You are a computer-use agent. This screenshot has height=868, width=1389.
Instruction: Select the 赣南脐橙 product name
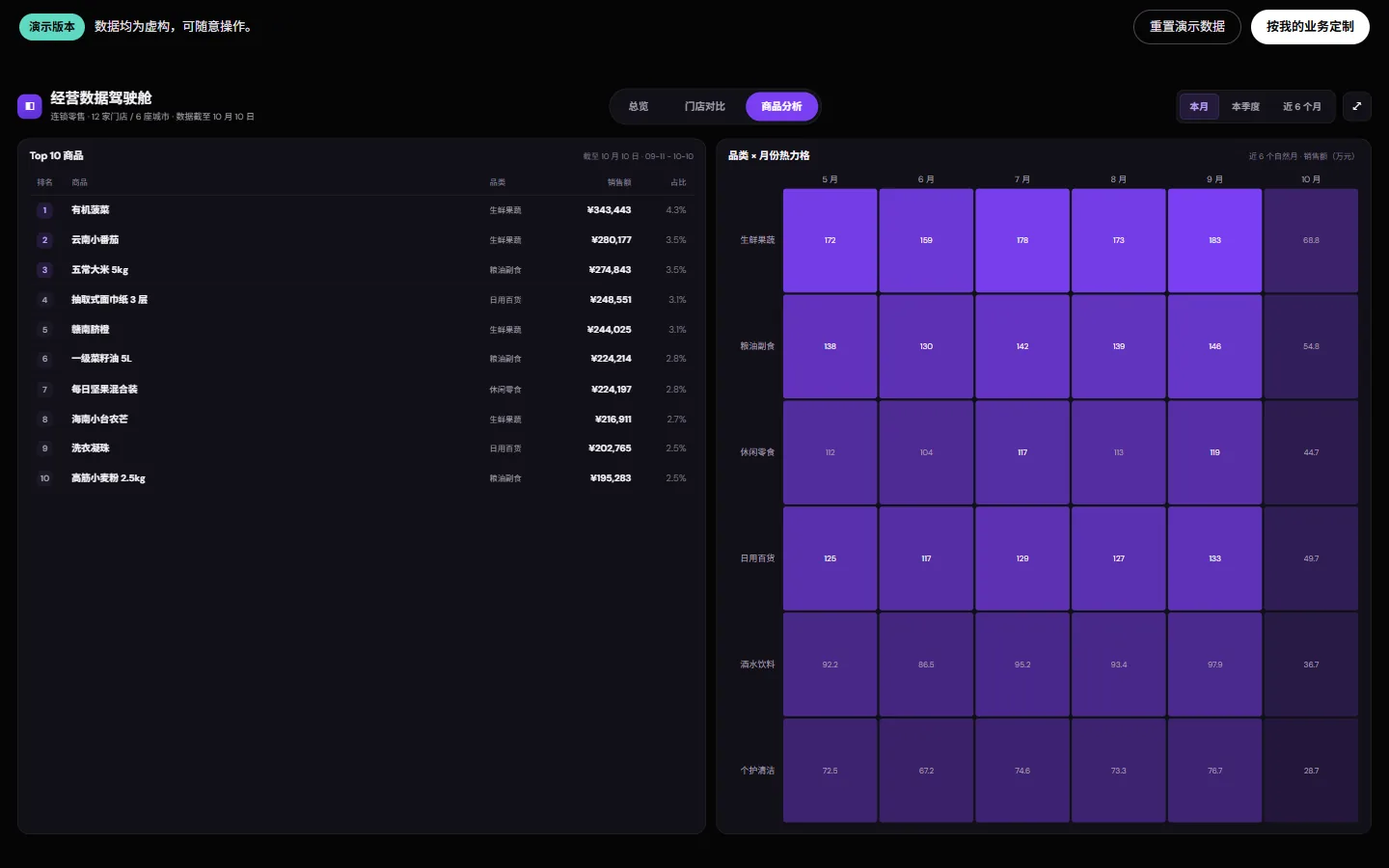90,330
